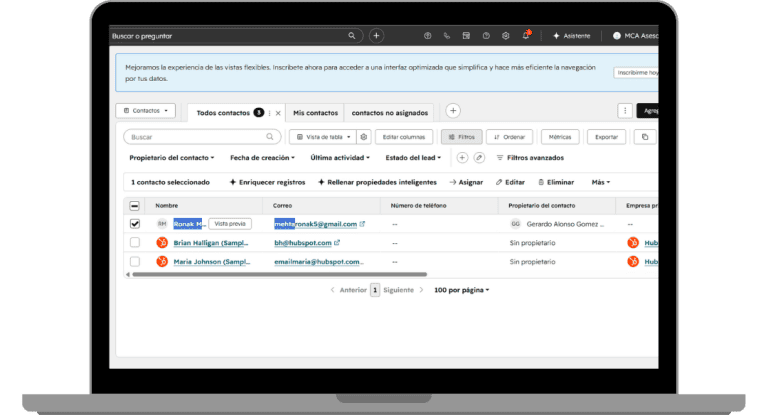Expand Estado del lead filter
Screen dimensions: 768x415
[x=413, y=158]
